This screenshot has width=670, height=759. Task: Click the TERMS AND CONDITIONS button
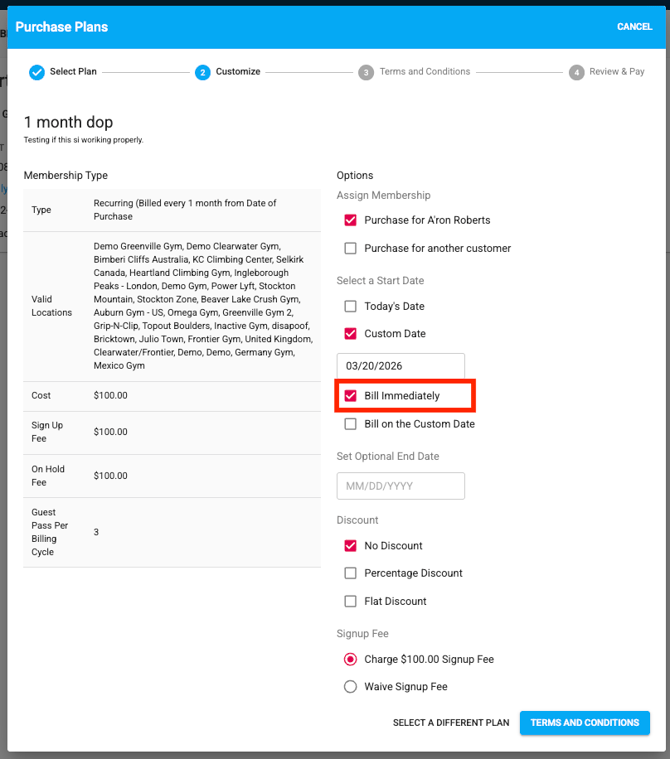pos(585,723)
